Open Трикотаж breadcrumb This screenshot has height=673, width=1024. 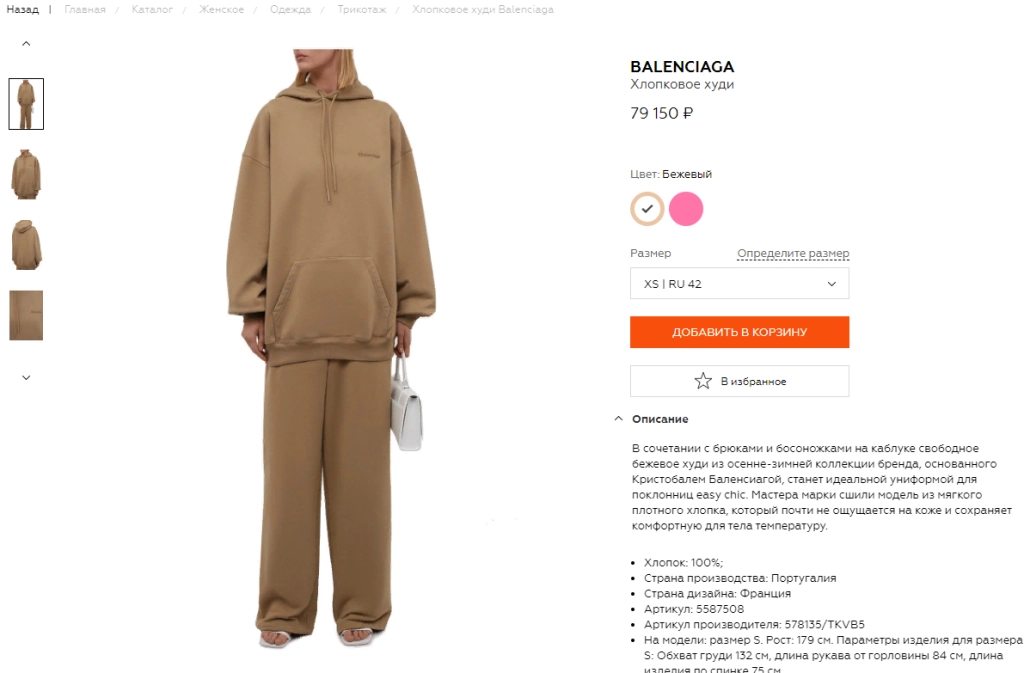(362, 10)
